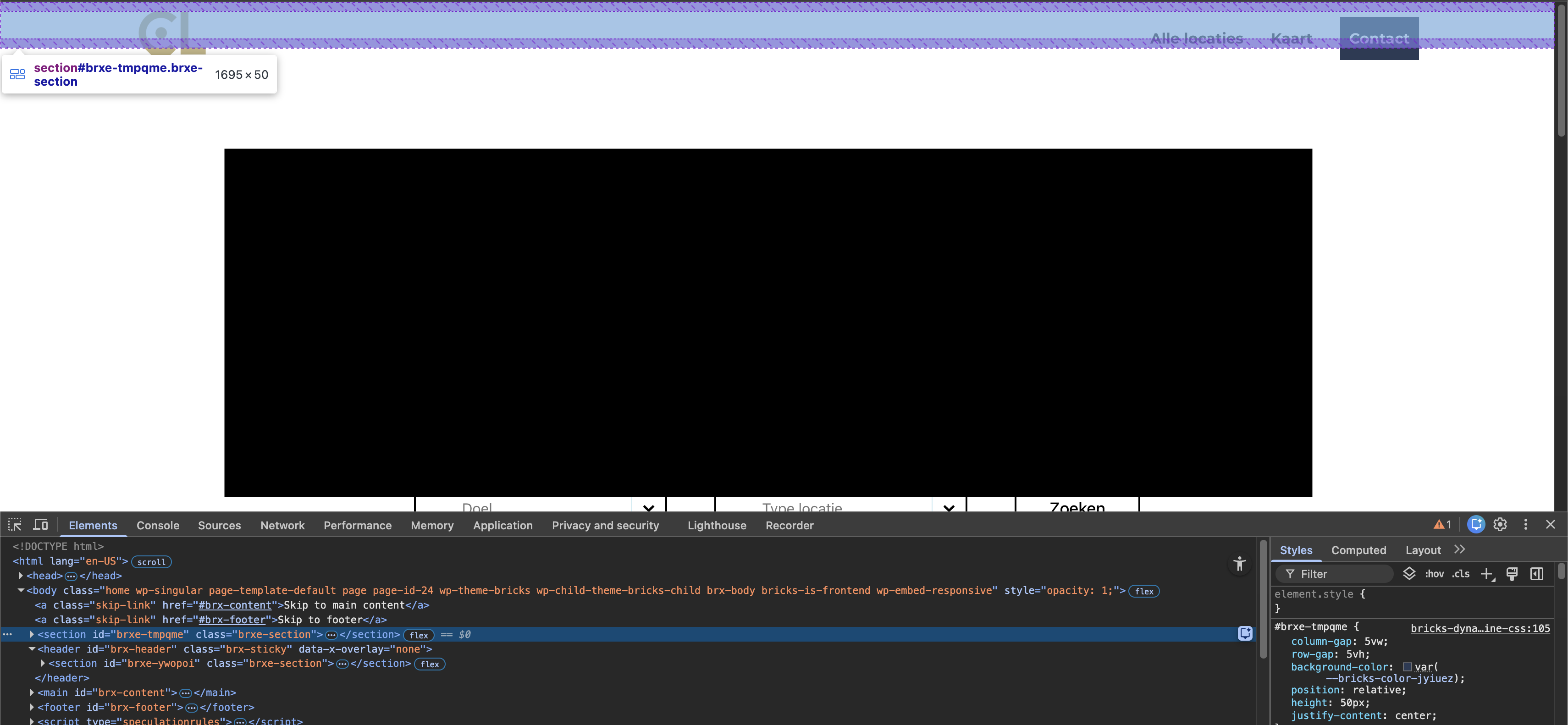
Task: Collapse the brx-header element node
Action: pyautogui.click(x=32, y=649)
